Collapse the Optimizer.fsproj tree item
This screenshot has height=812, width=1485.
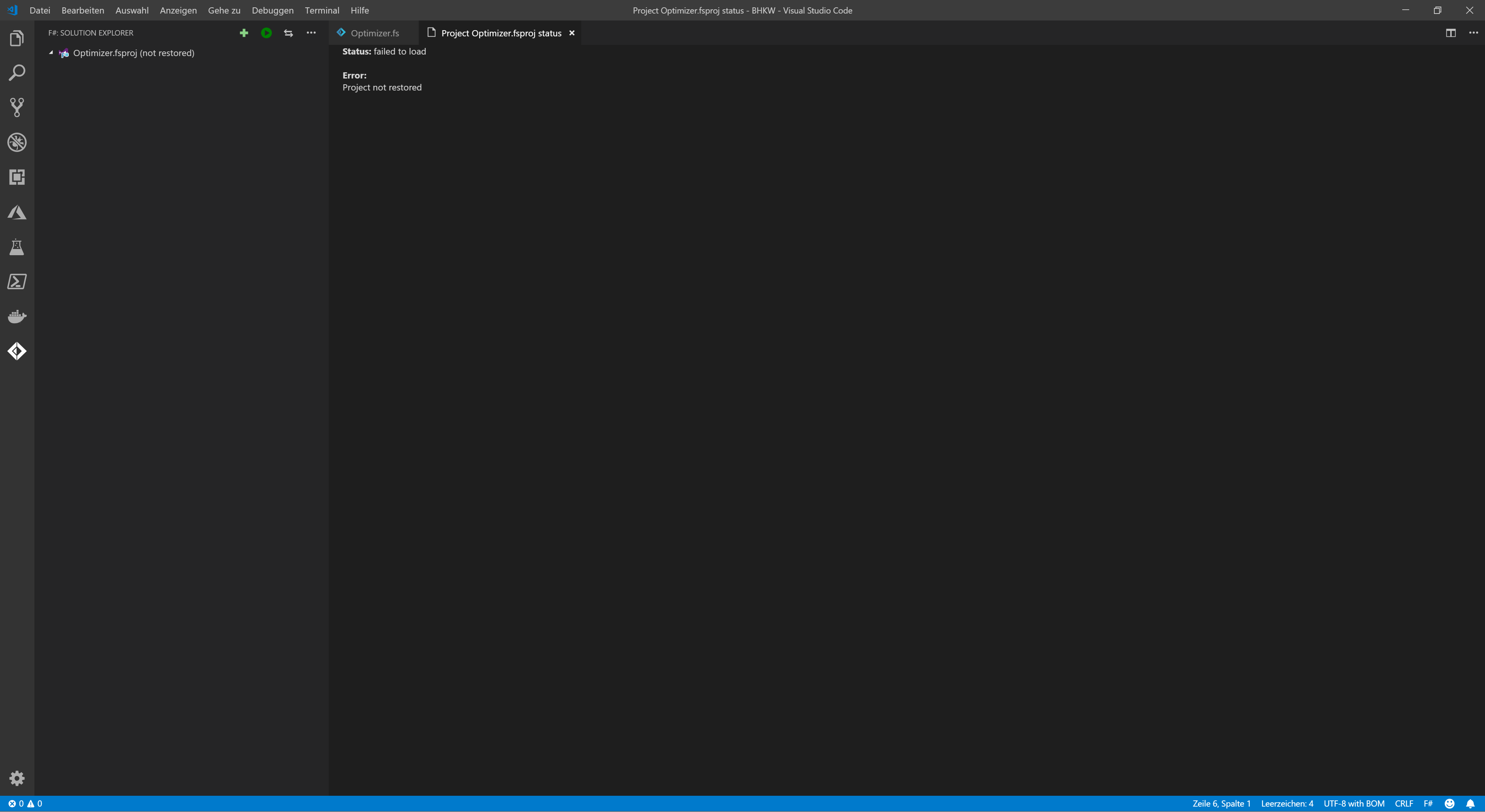pyautogui.click(x=51, y=53)
